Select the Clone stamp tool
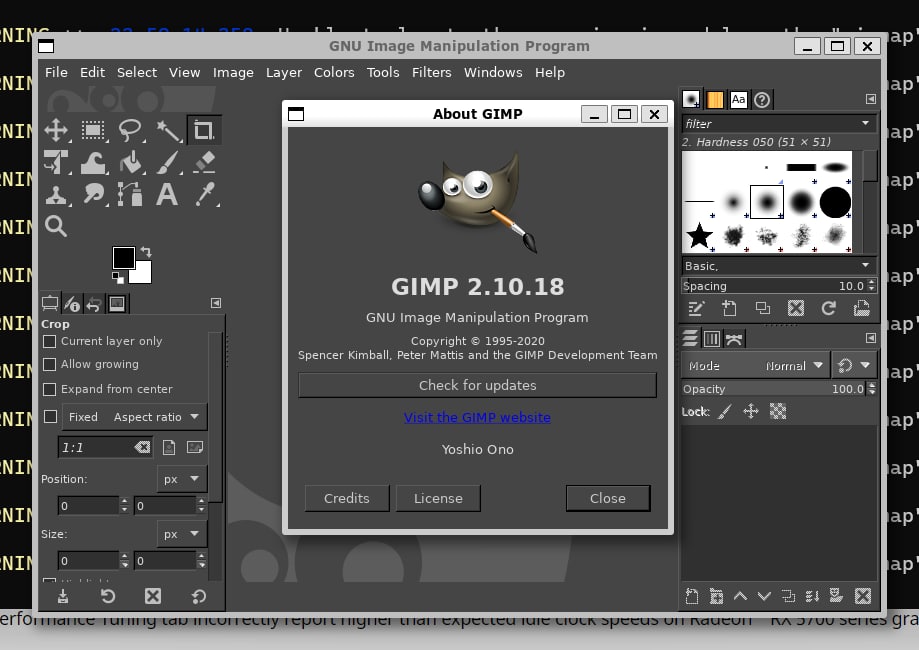Image resolution: width=919 pixels, height=650 pixels. pyautogui.click(x=56, y=195)
